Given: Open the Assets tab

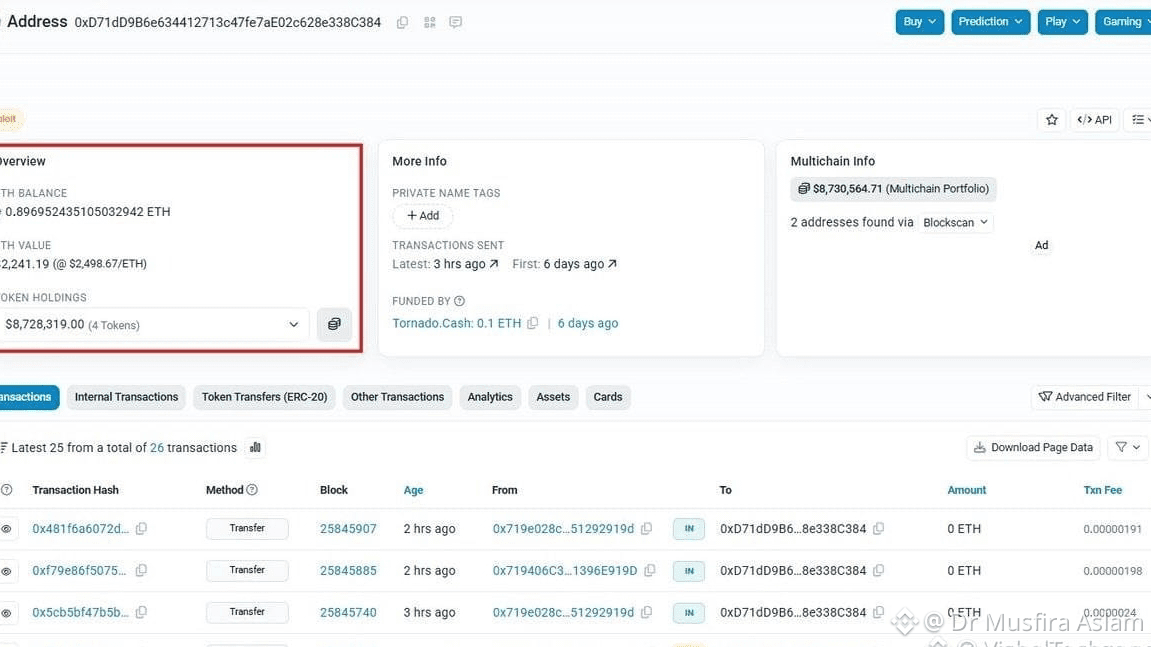Looking at the screenshot, I should (x=553, y=397).
